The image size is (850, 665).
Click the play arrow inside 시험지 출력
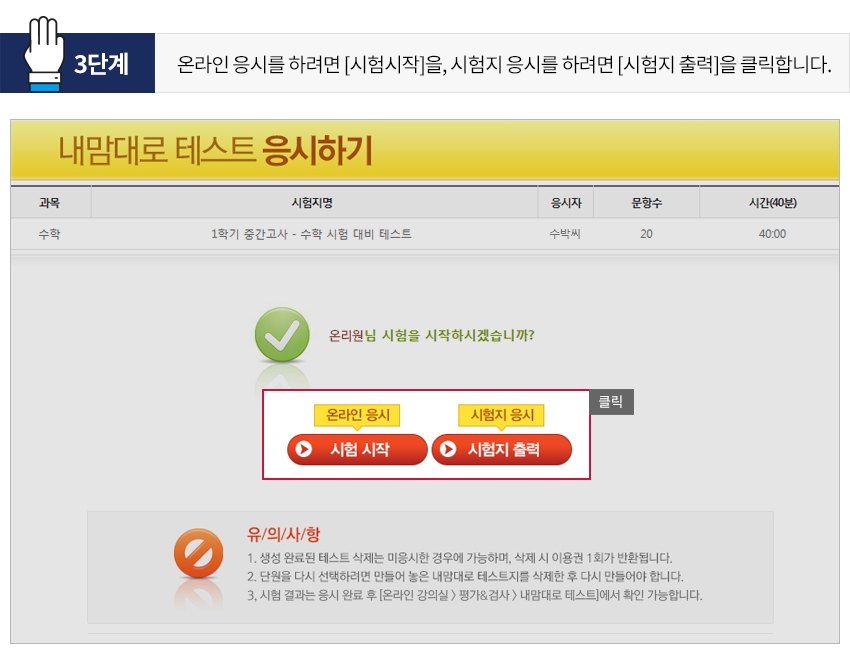tap(448, 450)
